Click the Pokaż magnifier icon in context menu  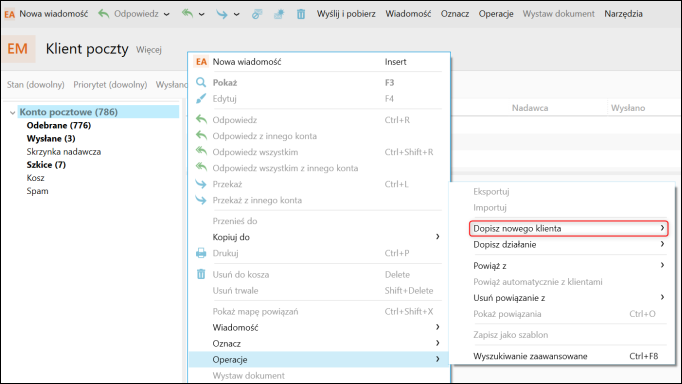(201, 82)
